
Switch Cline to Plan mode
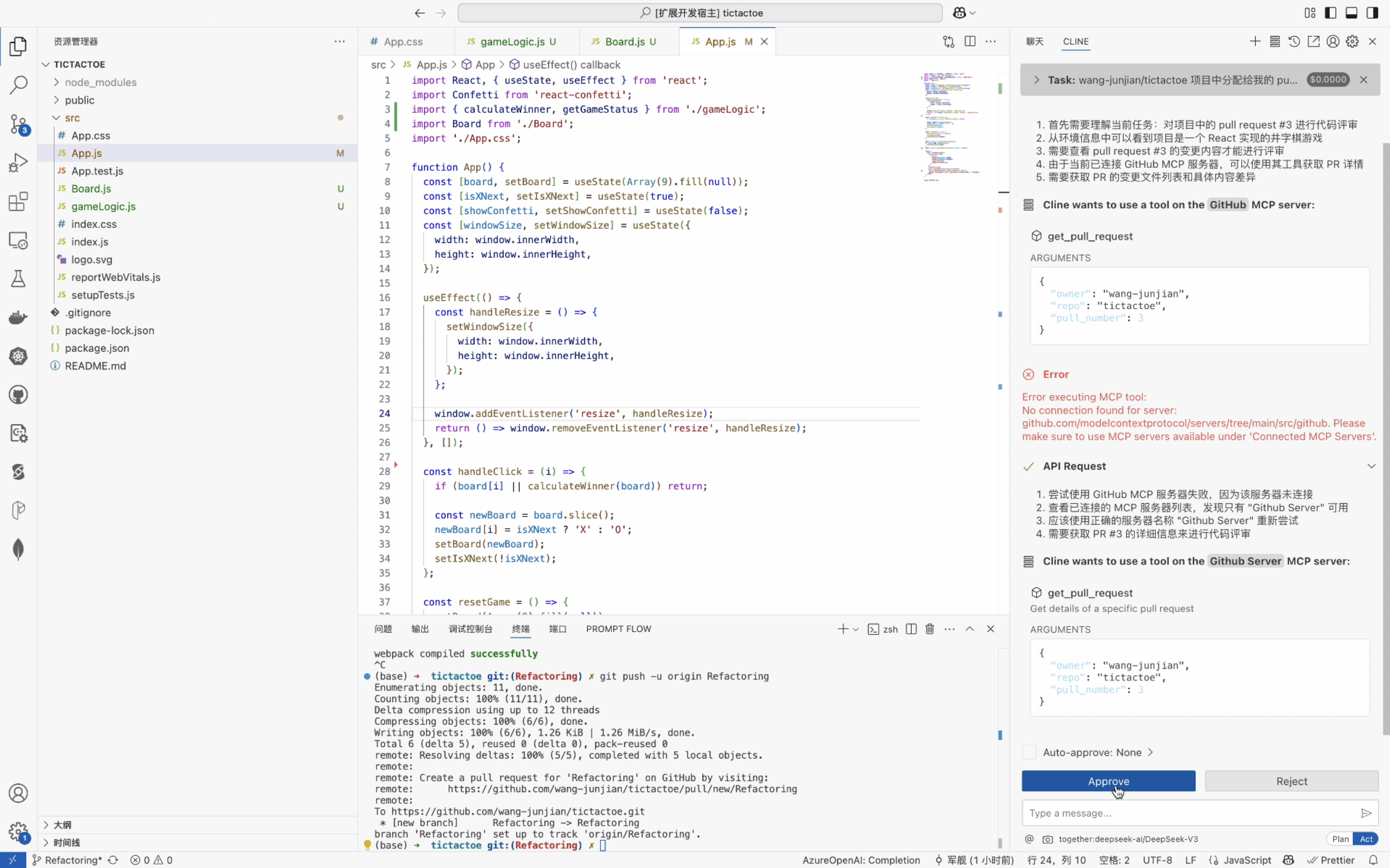coord(1340,839)
